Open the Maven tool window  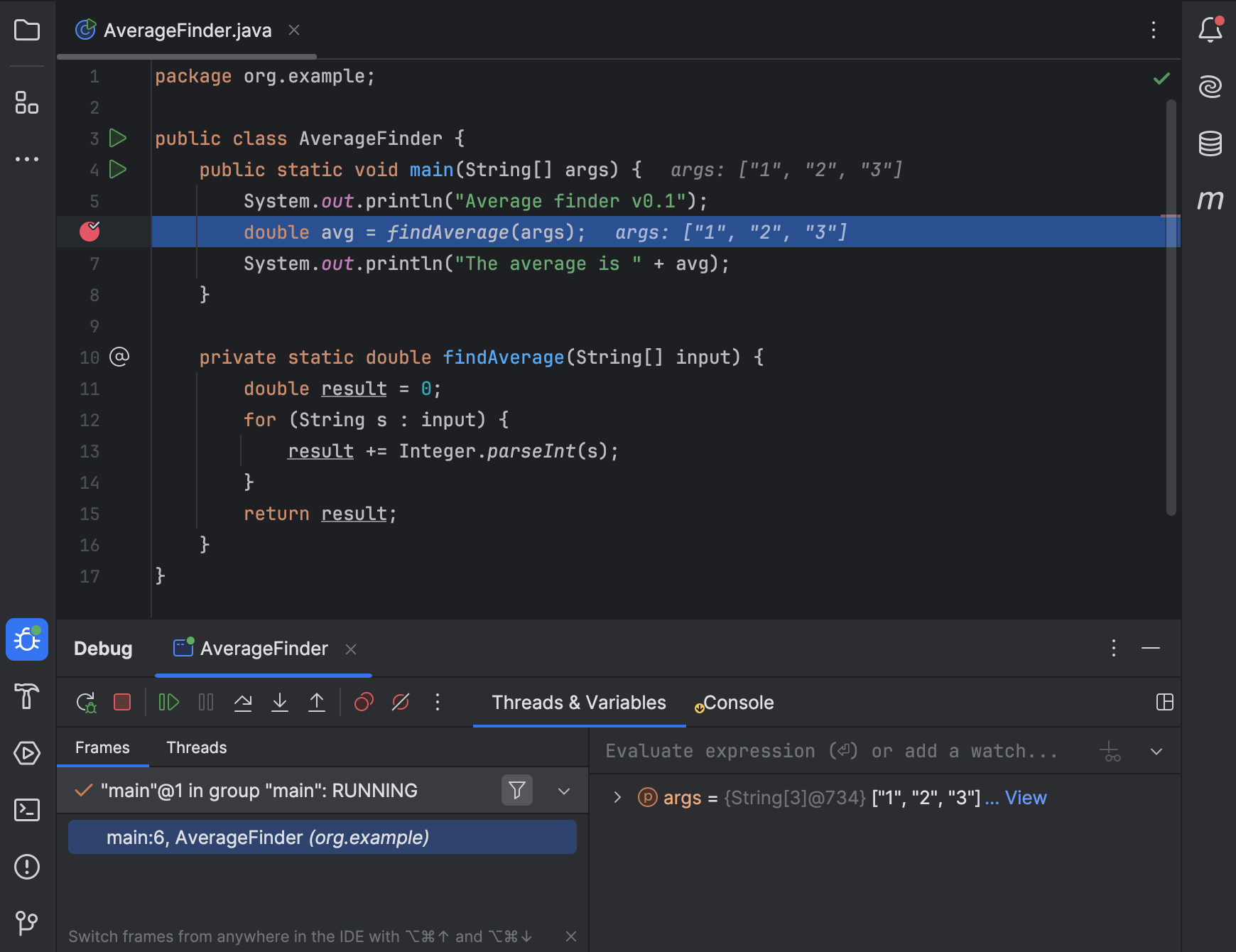pos(1210,201)
